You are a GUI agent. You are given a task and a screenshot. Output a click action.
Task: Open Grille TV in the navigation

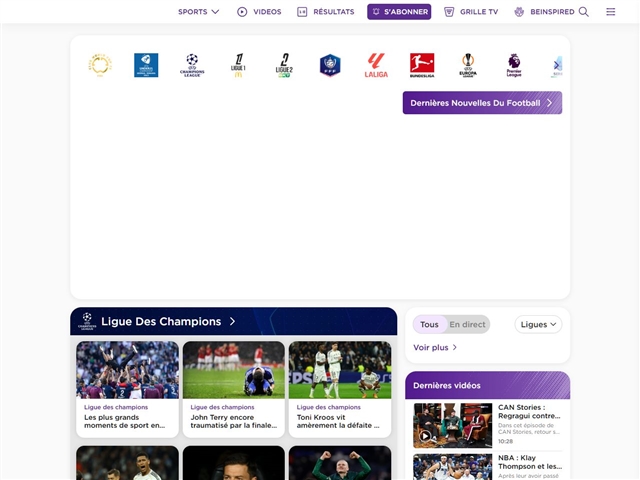click(471, 12)
